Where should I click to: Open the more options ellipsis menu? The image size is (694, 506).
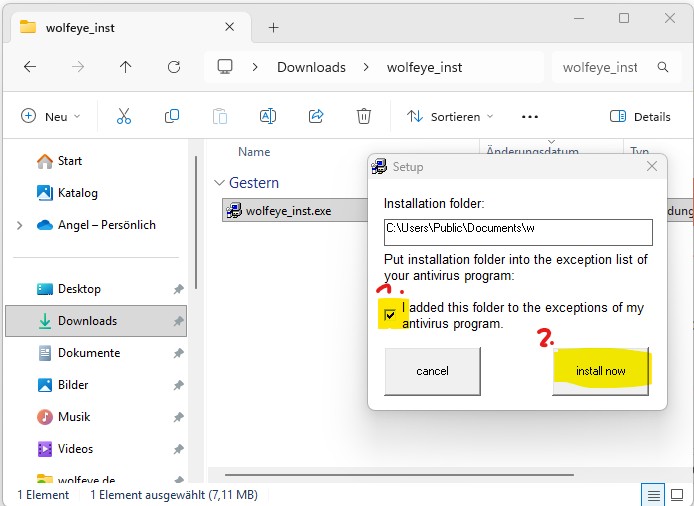(x=530, y=117)
